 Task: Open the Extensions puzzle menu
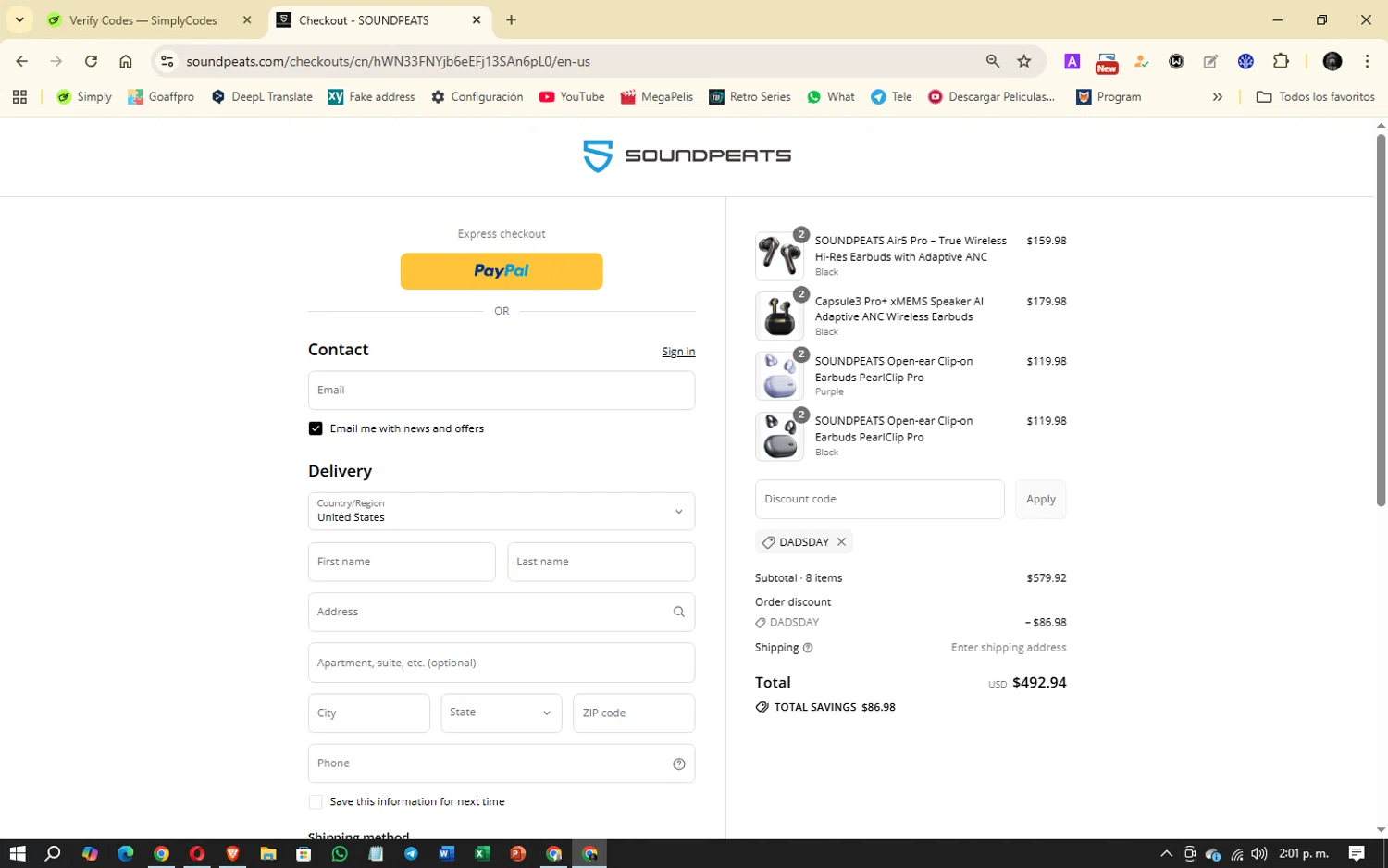coord(1281,61)
